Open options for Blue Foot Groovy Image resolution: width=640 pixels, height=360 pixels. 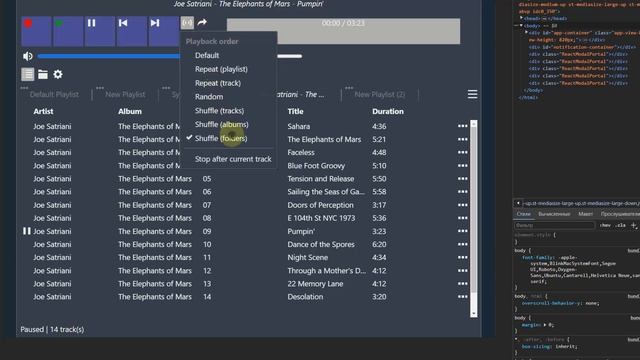462,166
